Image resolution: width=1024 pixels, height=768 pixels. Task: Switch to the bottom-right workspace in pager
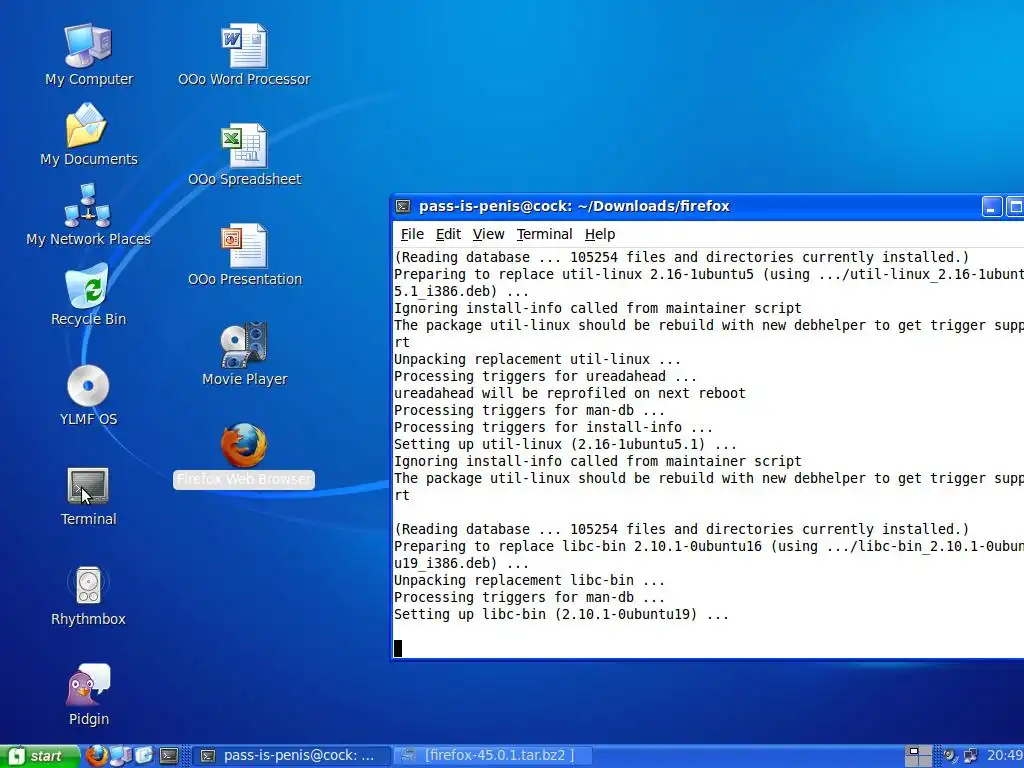click(925, 761)
